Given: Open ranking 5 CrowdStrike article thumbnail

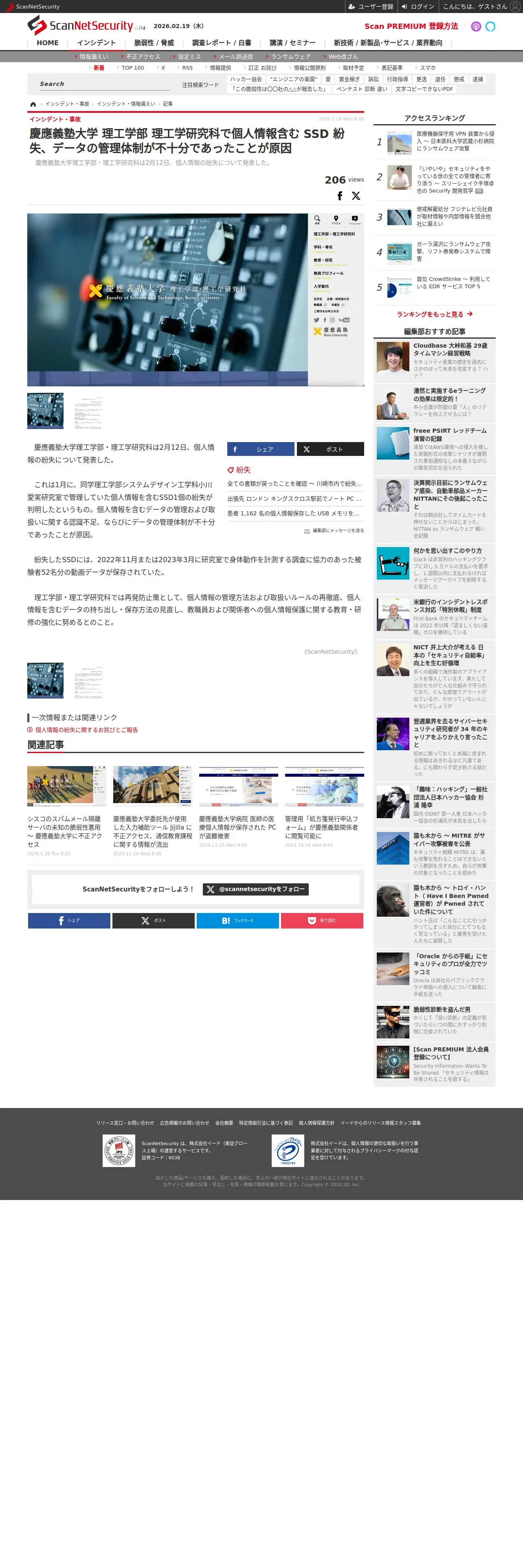Looking at the screenshot, I should click(400, 287).
